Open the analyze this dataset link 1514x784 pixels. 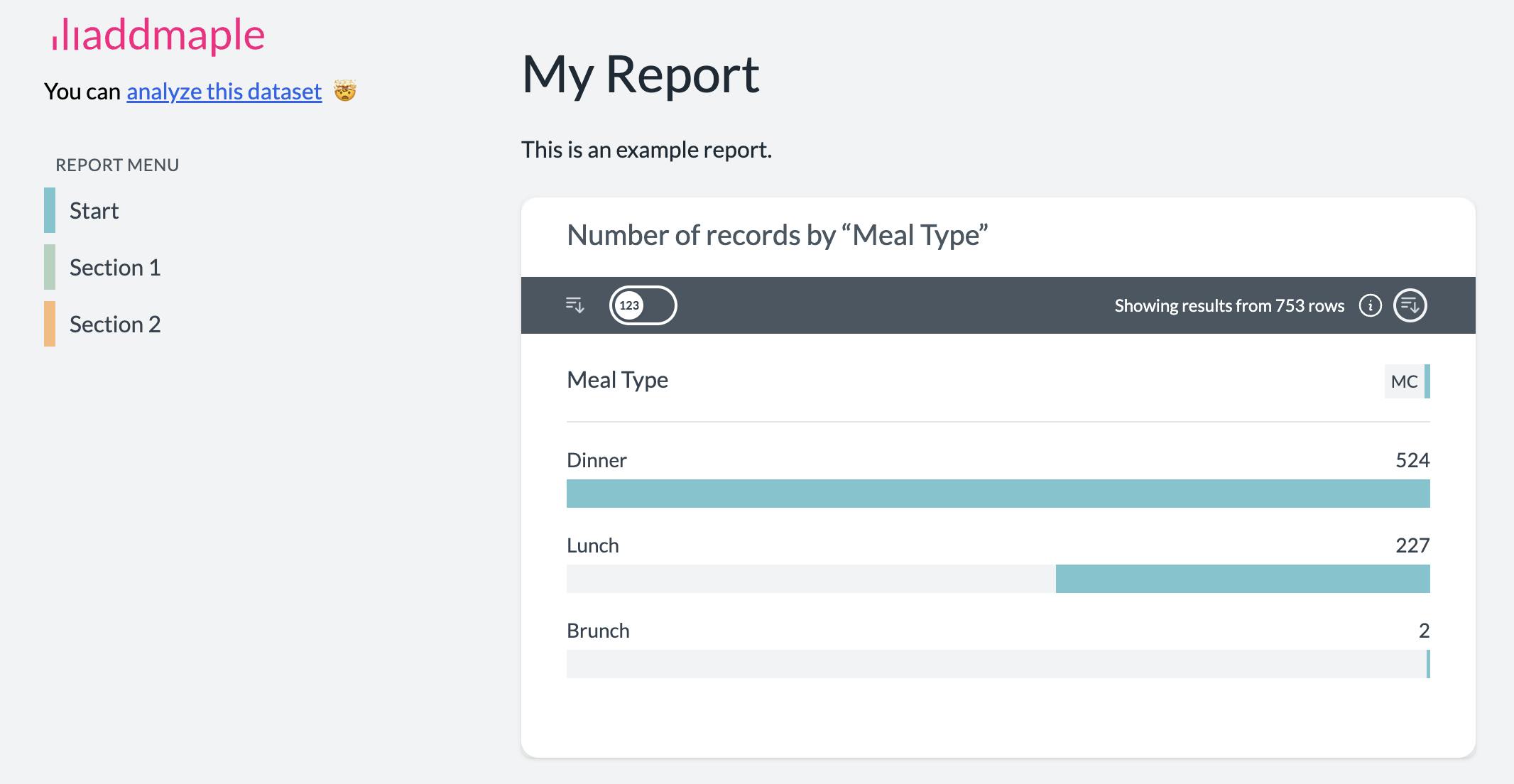coord(224,92)
